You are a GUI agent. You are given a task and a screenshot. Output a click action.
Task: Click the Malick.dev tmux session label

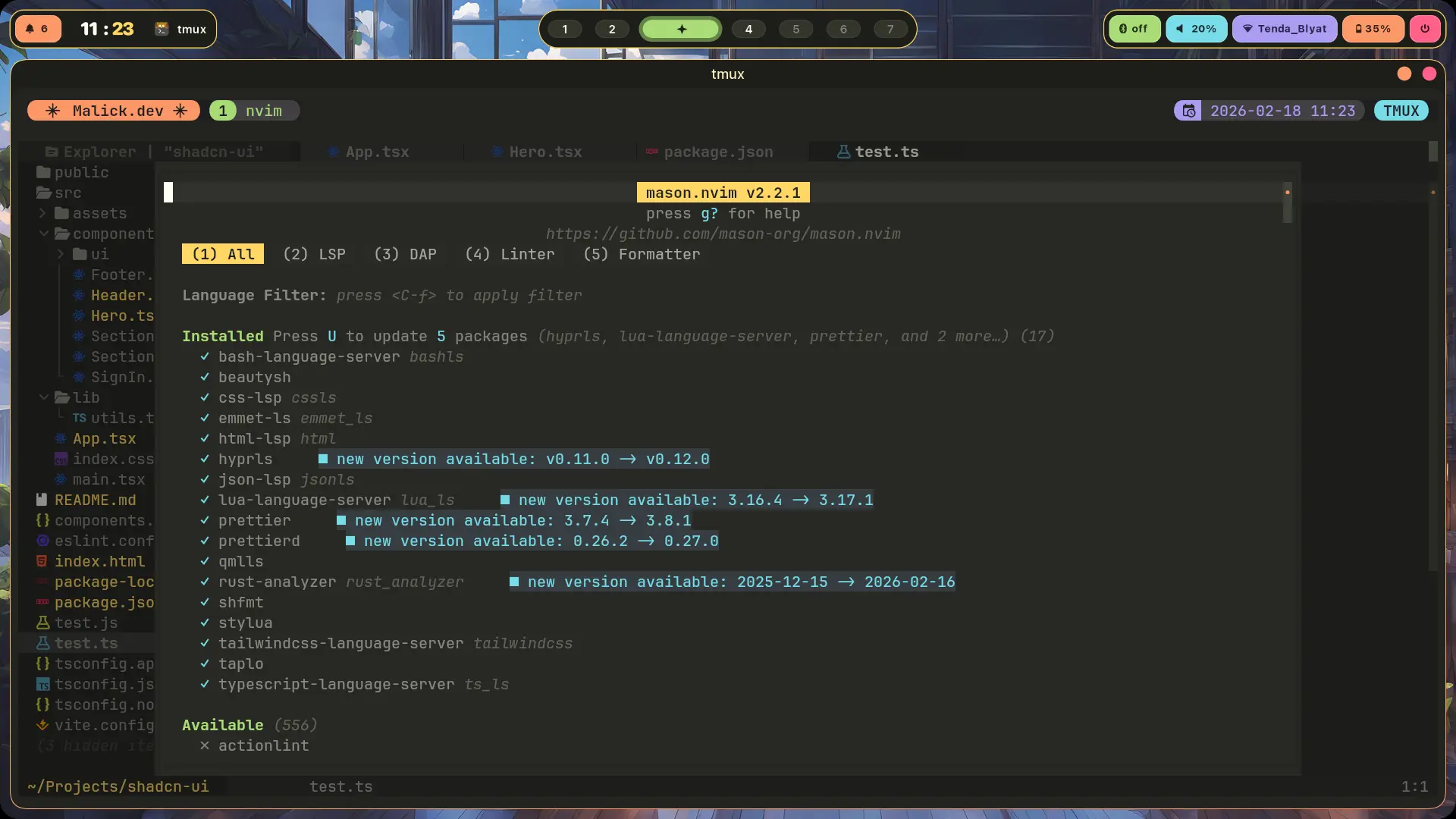click(x=114, y=111)
